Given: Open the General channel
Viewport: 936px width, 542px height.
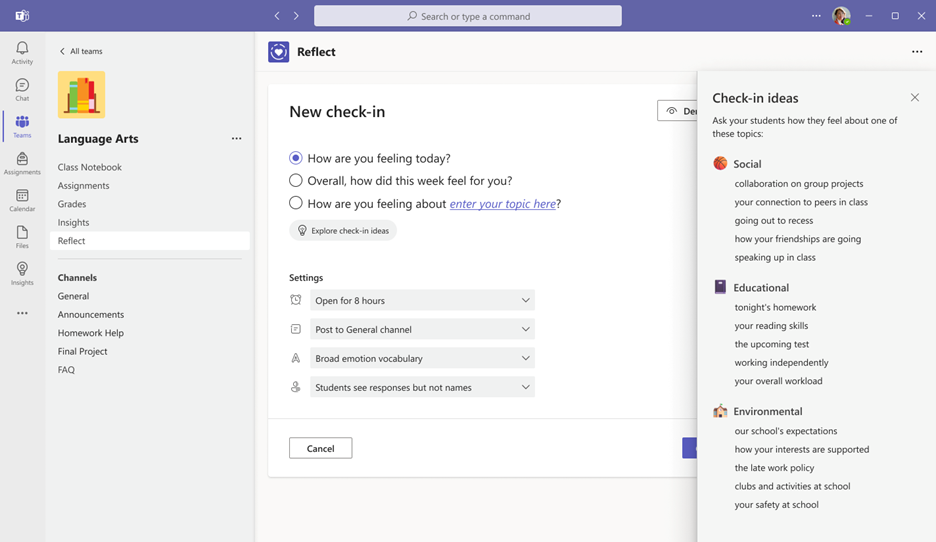Looking at the screenshot, I should [x=73, y=296].
